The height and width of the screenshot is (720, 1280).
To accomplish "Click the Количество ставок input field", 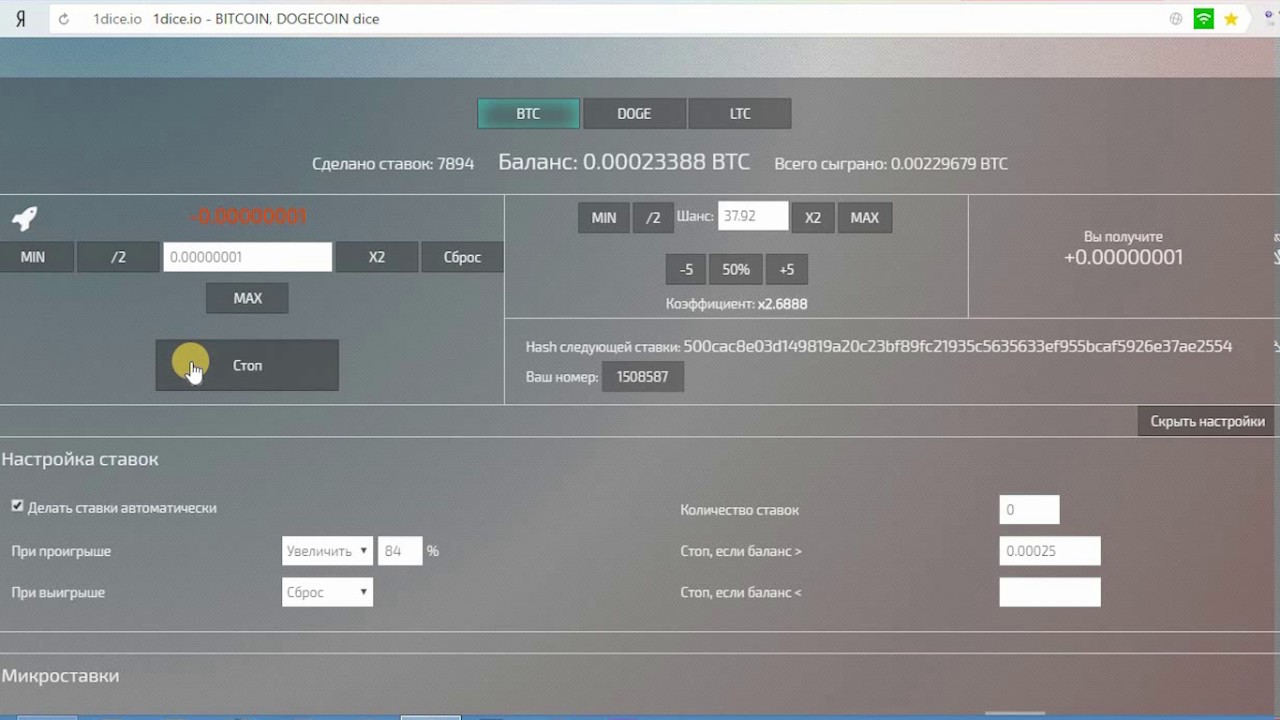I will click(x=1029, y=510).
